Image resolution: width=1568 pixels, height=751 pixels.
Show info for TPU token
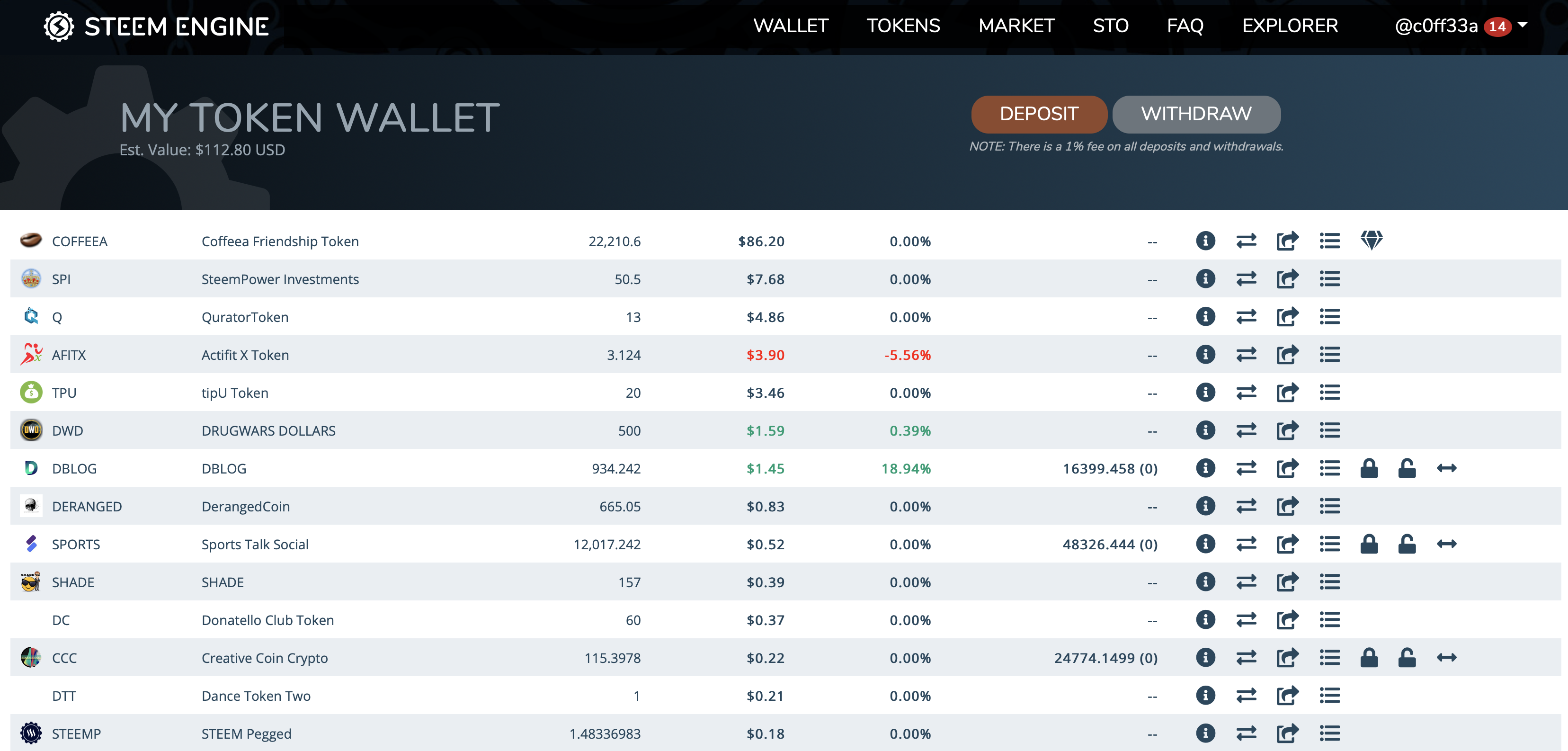(1205, 393)
